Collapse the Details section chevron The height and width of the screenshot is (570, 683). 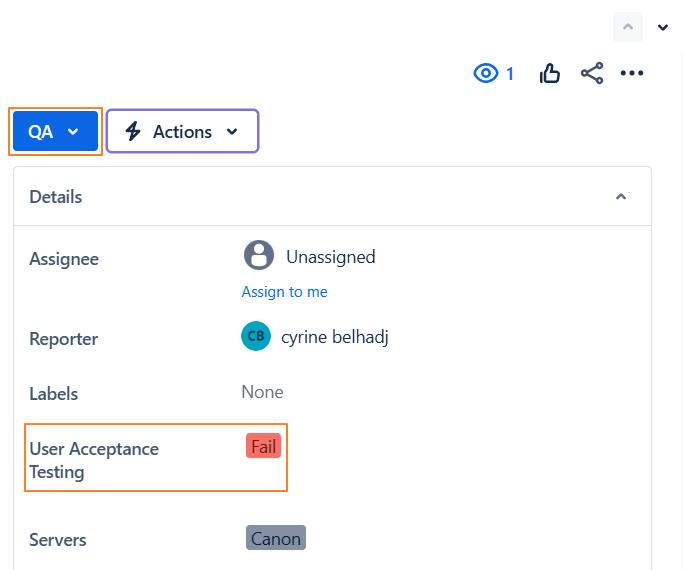point(621,197)
